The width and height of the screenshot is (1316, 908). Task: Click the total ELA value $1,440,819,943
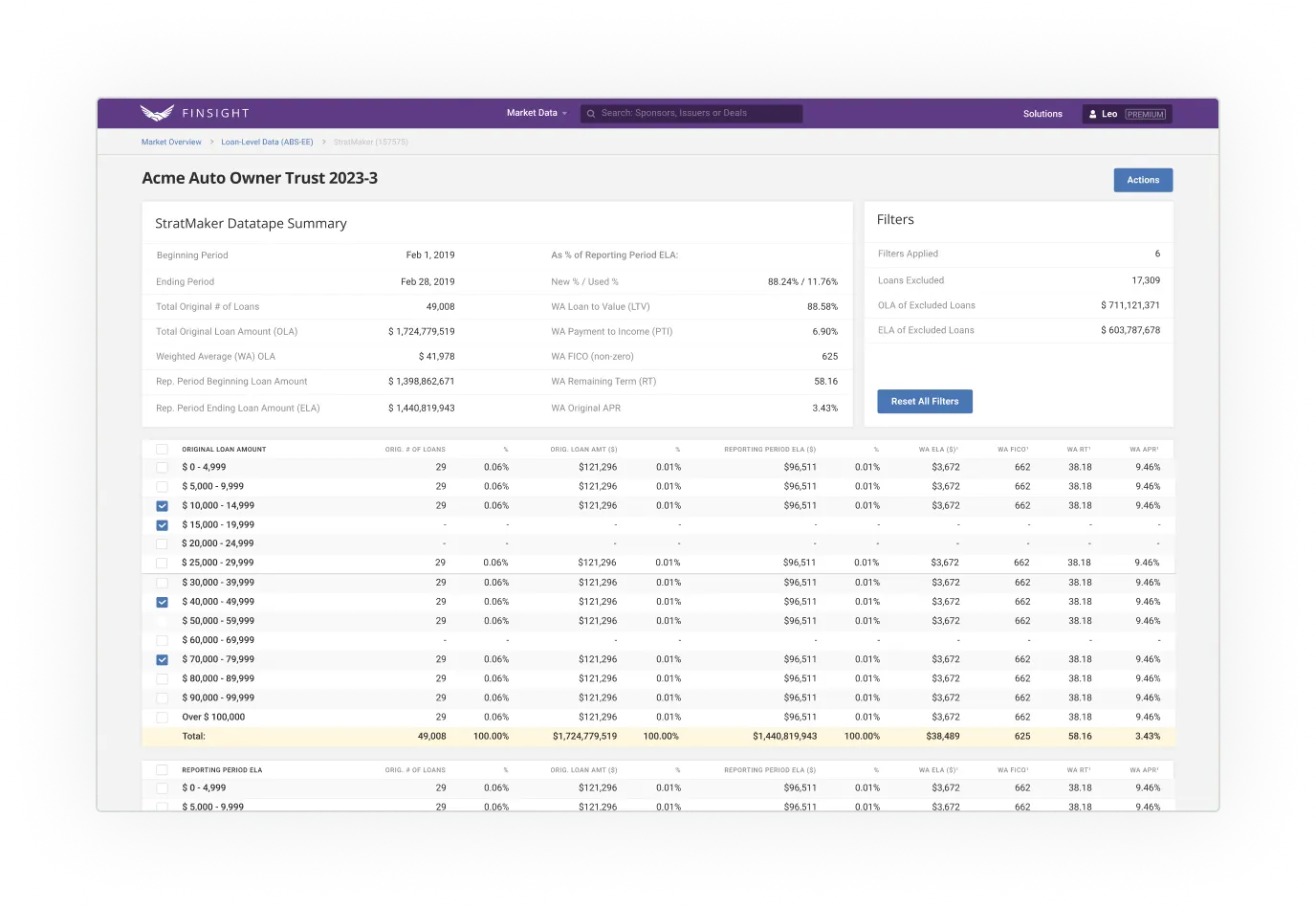[784, 736]
